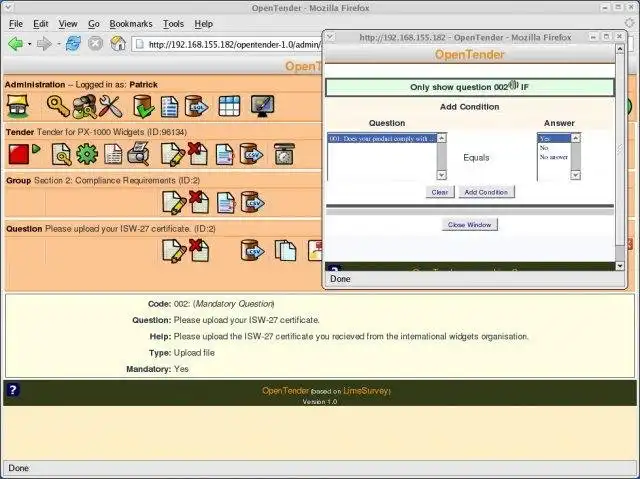The image size is (640, 479).
Task: Delete tender using red X icon in Tender bar
Action: coord(198,154)
